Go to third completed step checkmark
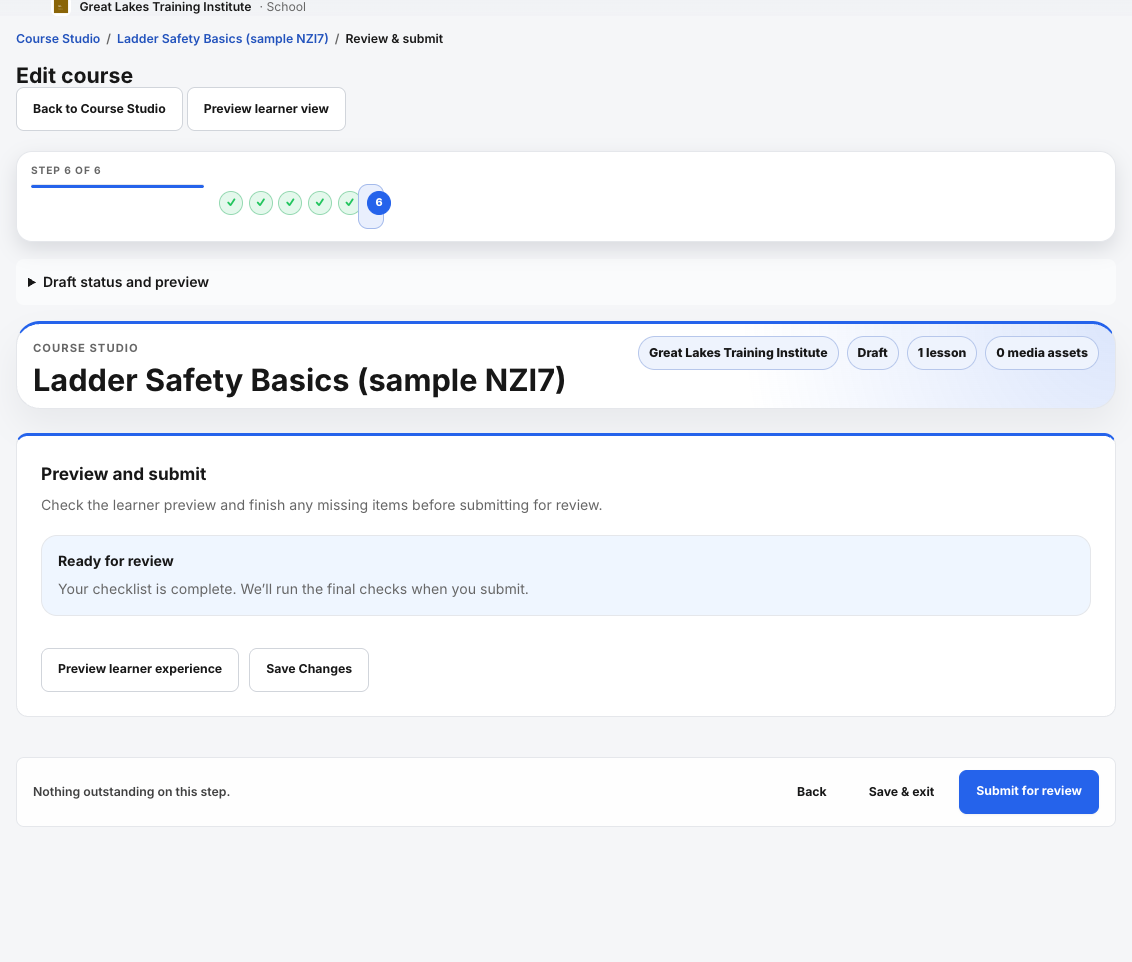Image resolution: width=1132 pixels, height=962 pixels. [x=290, y=203]
